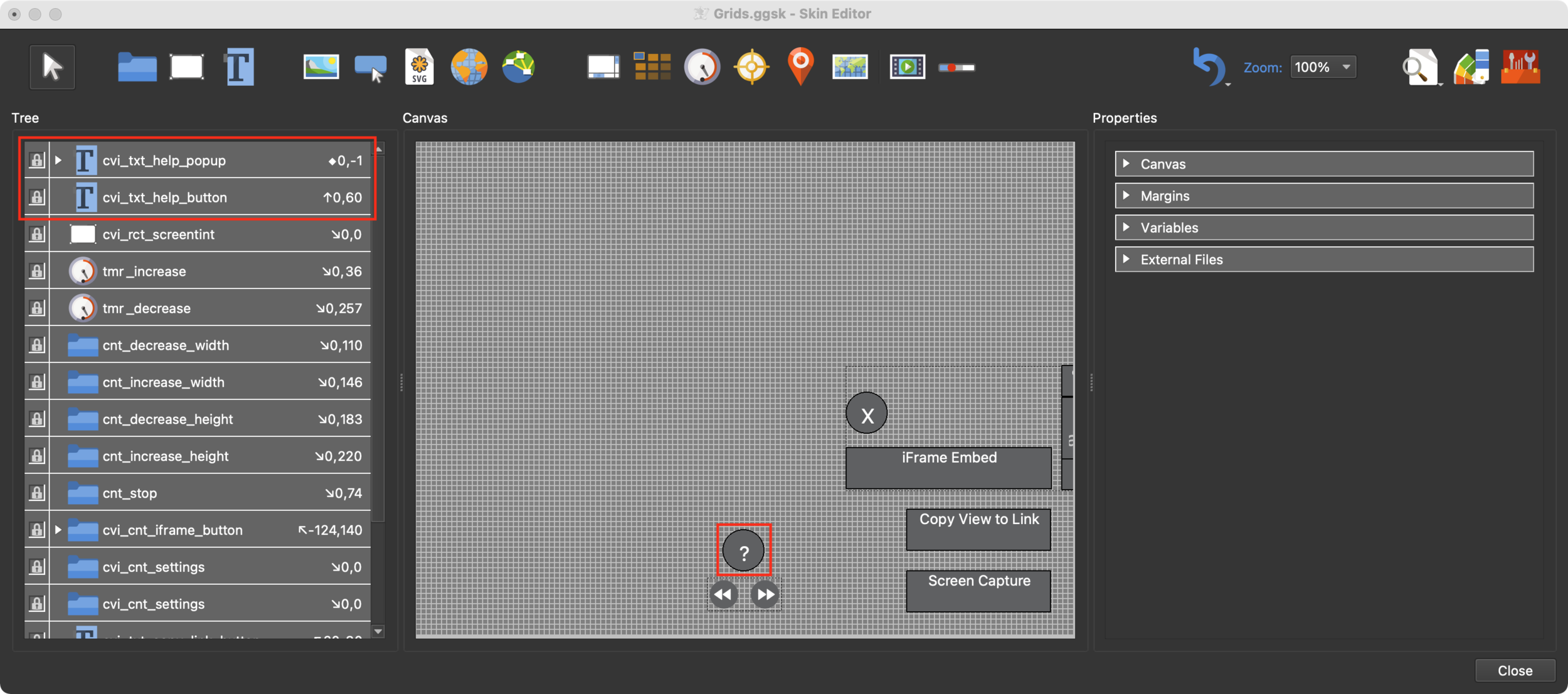Add a container folder element

(x=137, y=67)
